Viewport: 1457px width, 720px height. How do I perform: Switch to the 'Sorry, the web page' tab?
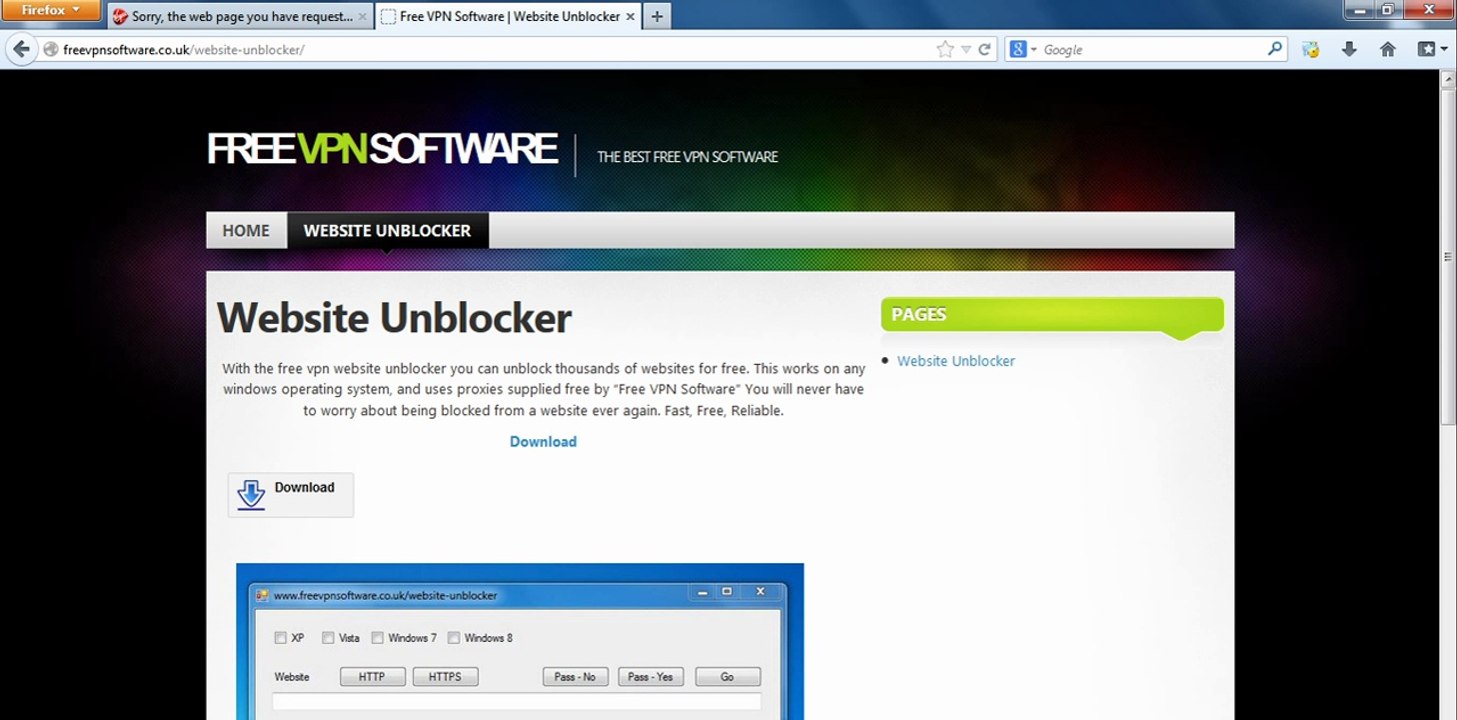point(241,17)
